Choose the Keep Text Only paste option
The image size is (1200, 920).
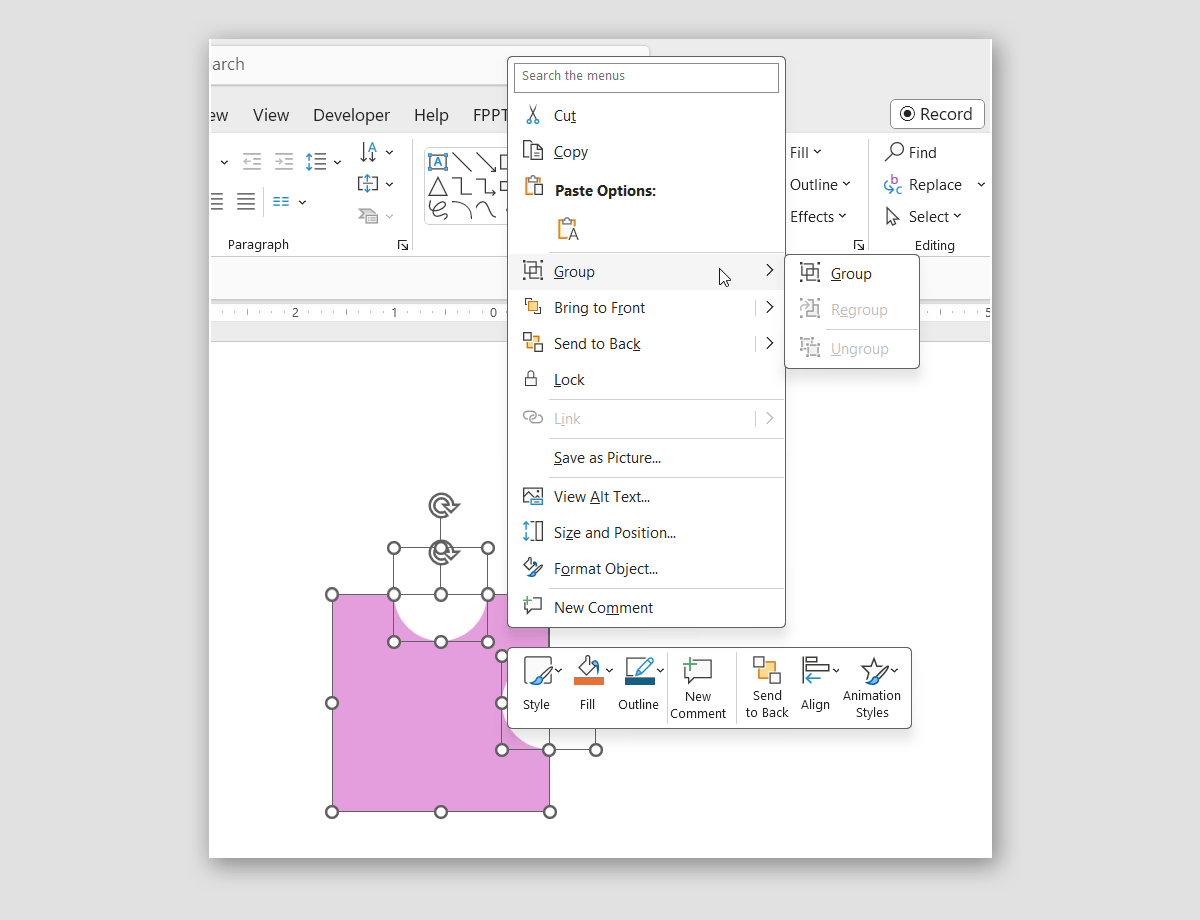coord(568,229)
